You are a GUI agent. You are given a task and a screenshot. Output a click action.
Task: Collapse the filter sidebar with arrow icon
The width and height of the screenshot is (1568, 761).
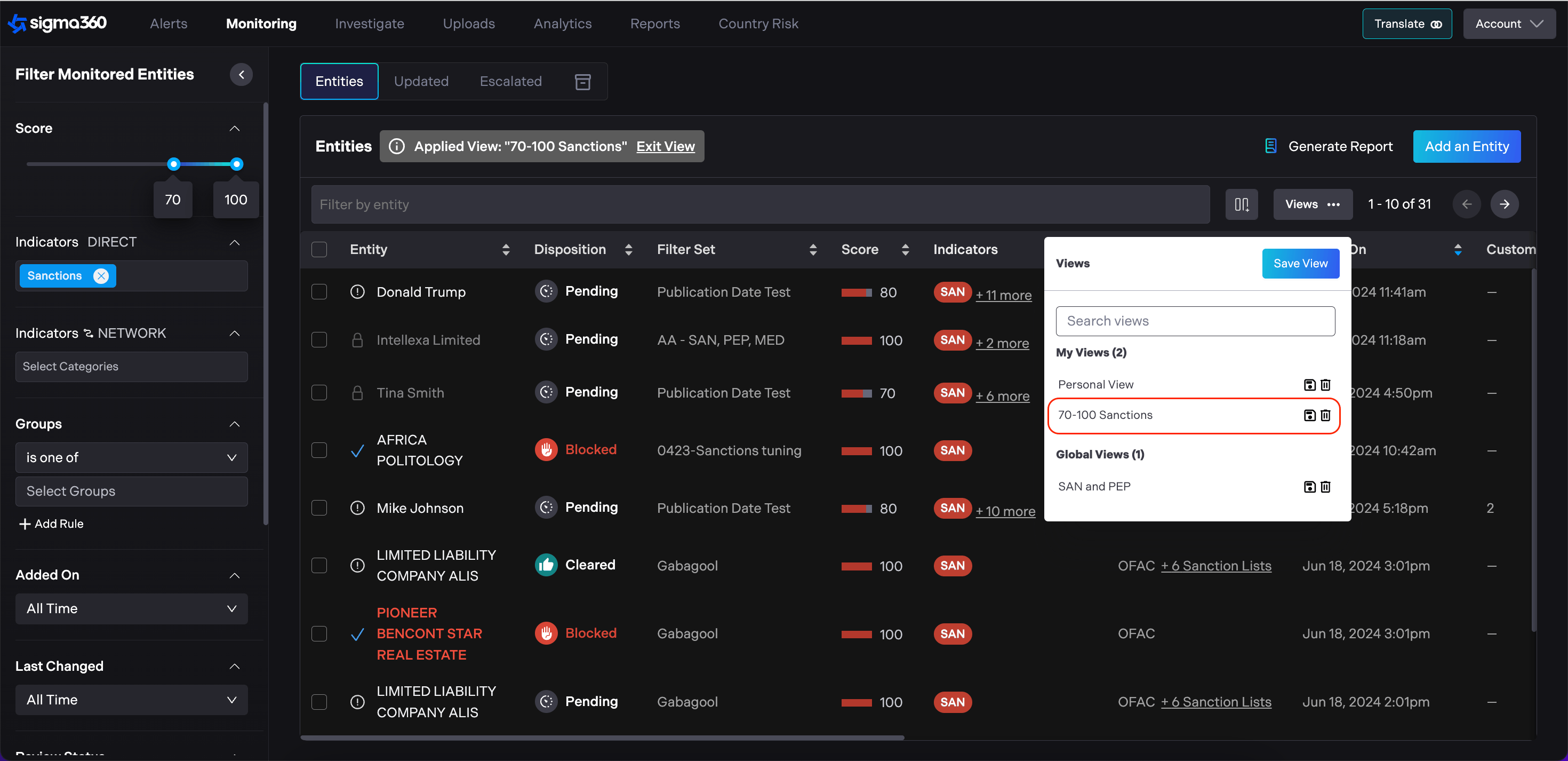(241, 74)
